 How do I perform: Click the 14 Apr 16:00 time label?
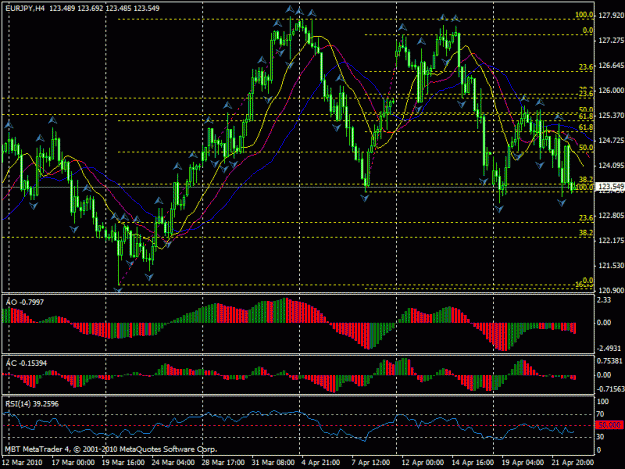coord(472,463)
